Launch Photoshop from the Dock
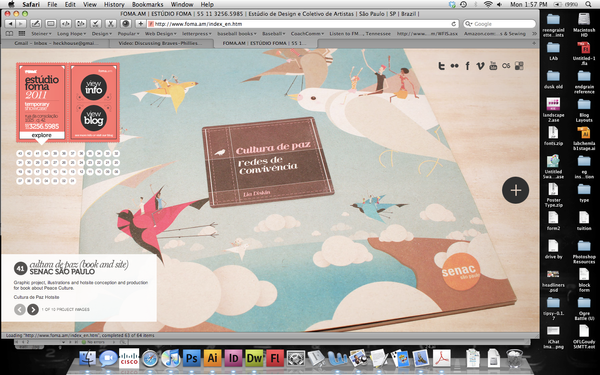Image resolution: width=600 pixels, height=375 pixels. tap(191, 359)
